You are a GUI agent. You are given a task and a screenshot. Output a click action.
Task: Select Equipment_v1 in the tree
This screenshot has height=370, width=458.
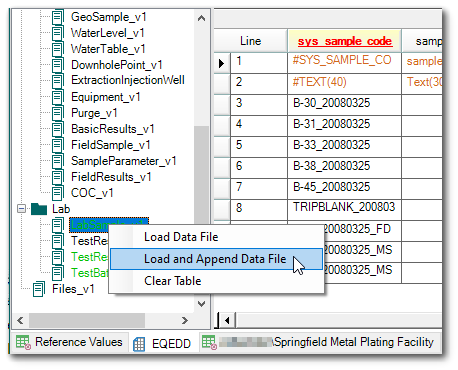coord(106,97)
